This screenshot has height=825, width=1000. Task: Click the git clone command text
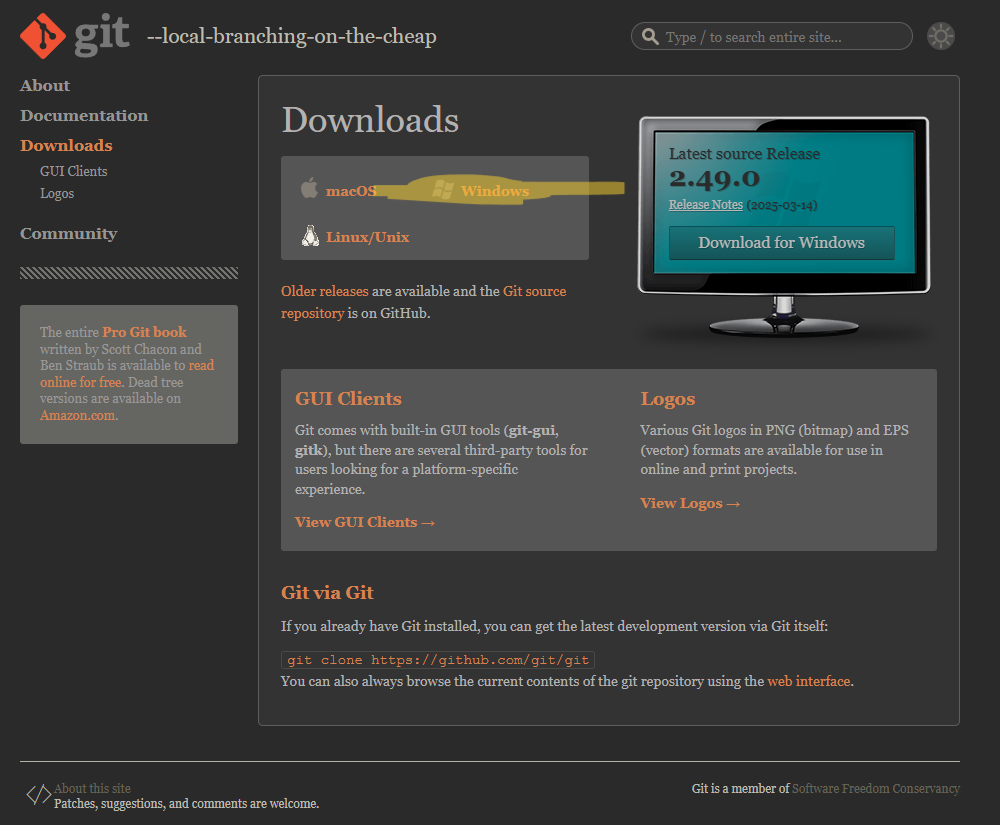438,660
